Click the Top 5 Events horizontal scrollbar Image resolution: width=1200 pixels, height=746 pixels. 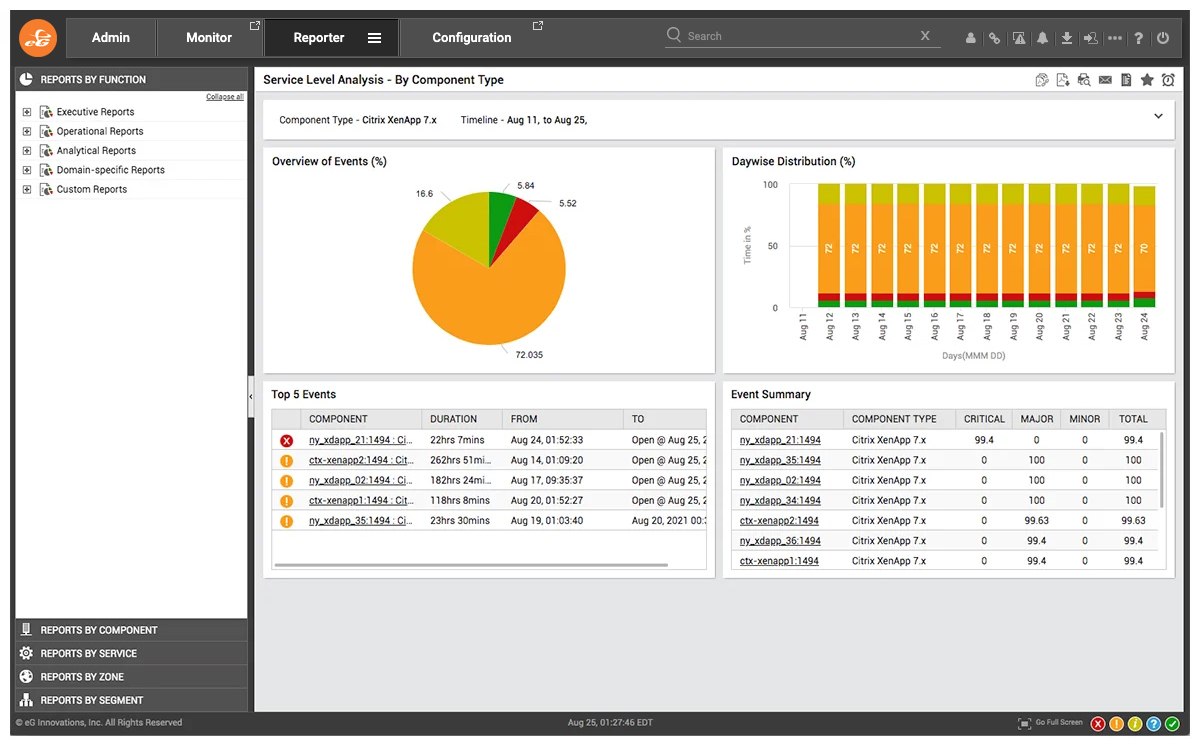pyautogui.click(x=470, y=565)
